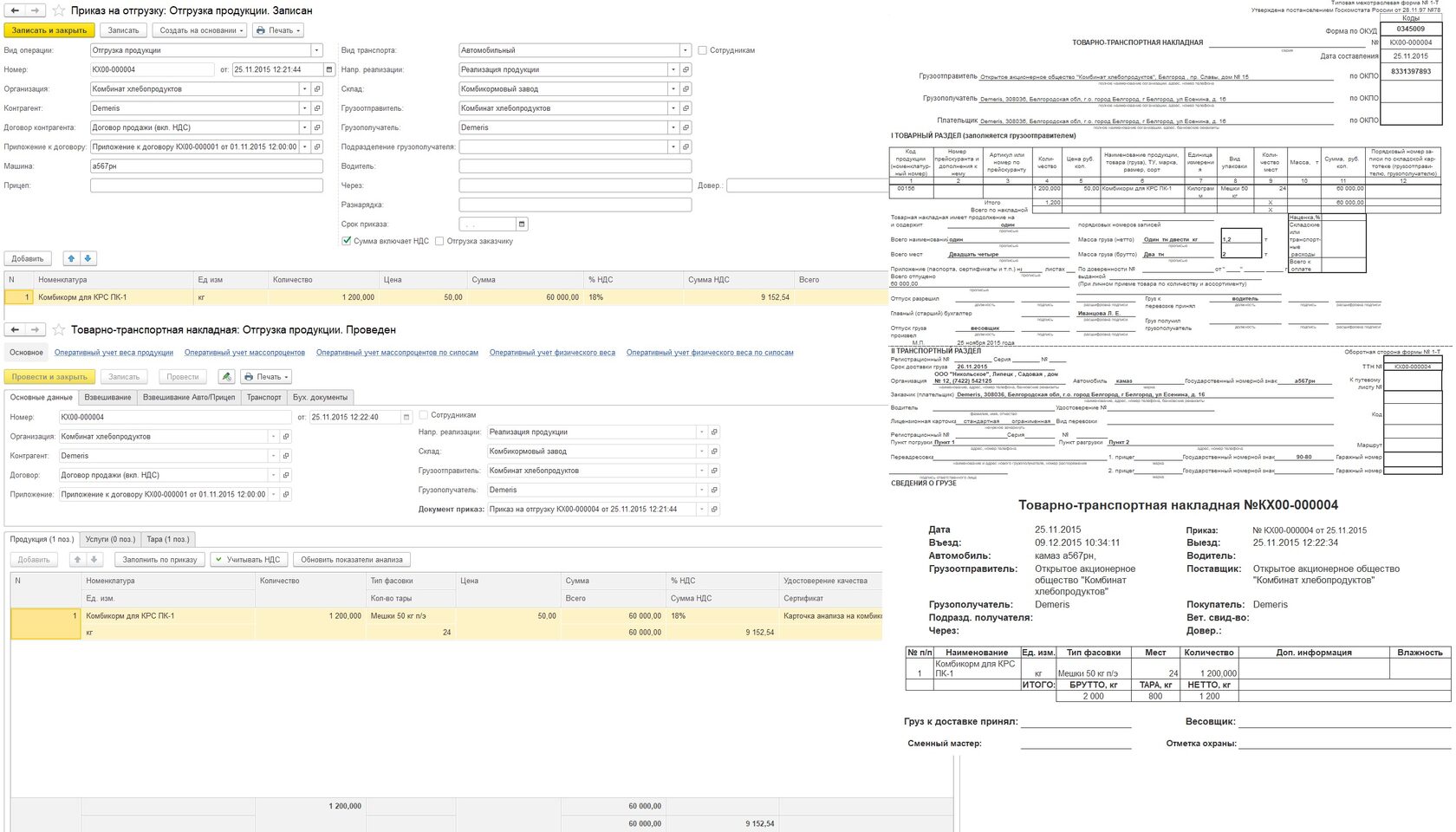Open Склад Комбикормовый завод card in order form
Image resolution: width=1456 pixels, height=832 pixels.
pos(686,88)
